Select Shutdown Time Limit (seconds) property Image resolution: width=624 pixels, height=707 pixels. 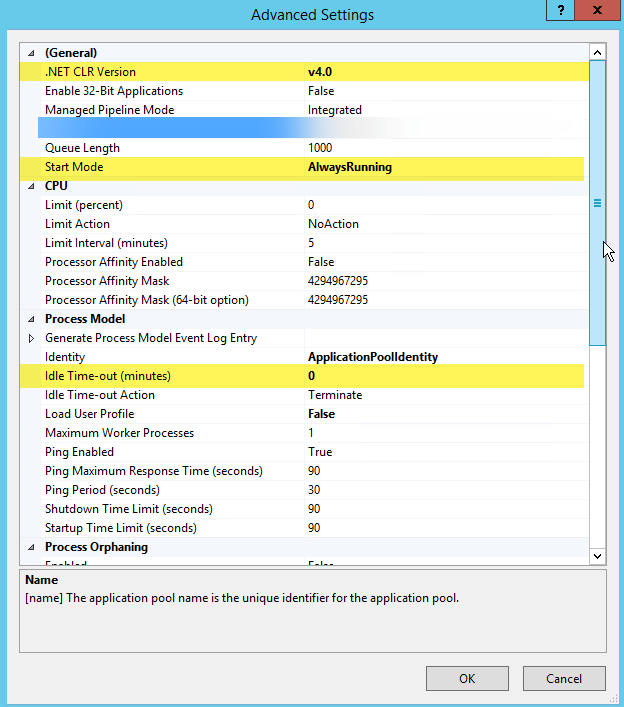pos(129,509)
